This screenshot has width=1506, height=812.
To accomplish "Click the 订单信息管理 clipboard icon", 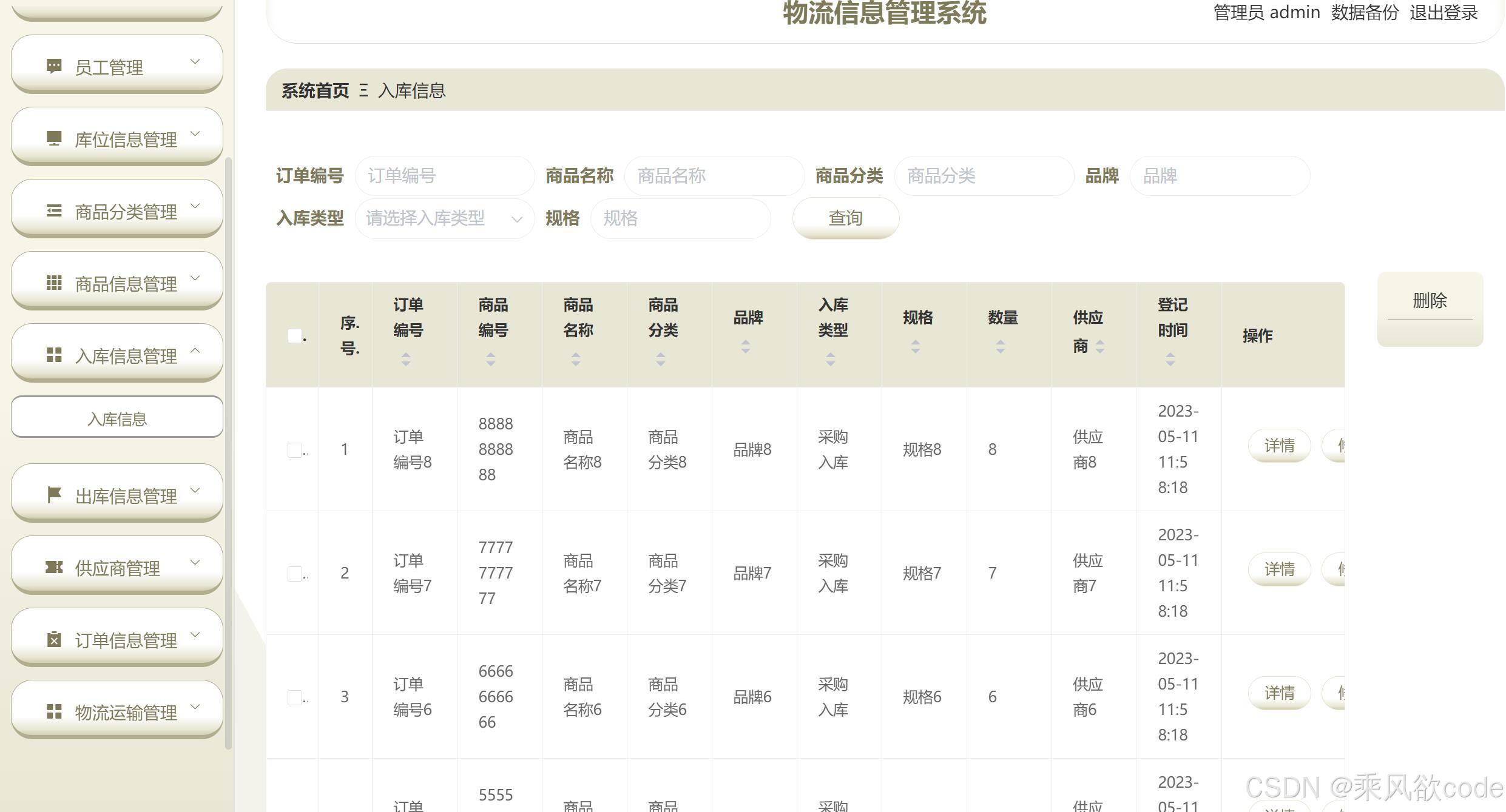I will pos(54,639).
